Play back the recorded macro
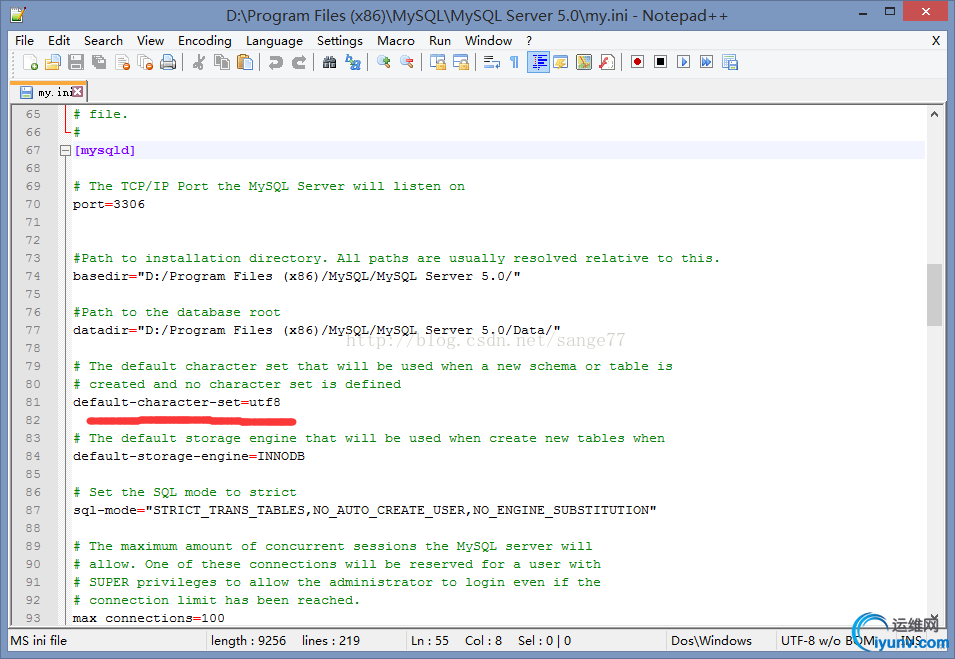This screenshot has height=659, width=955. 684,62
